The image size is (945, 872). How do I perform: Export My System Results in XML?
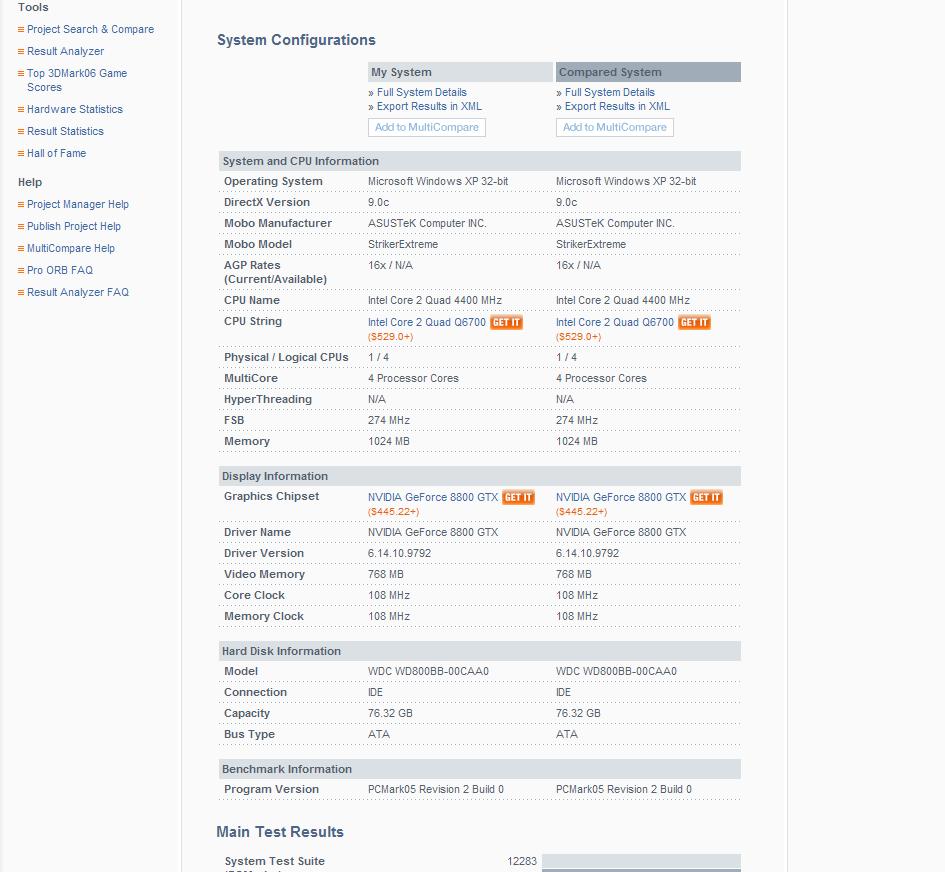click(x=429, y=106)
